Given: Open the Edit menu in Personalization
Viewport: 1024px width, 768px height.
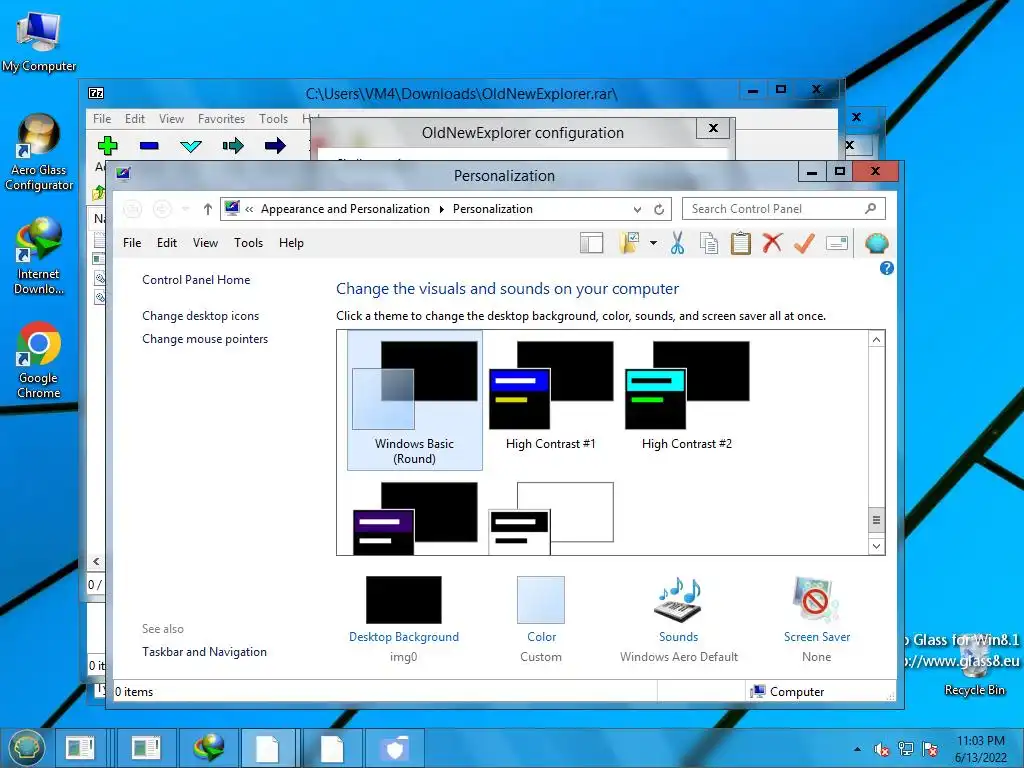Looking at the screenshot, I should (x=167, y=243).
